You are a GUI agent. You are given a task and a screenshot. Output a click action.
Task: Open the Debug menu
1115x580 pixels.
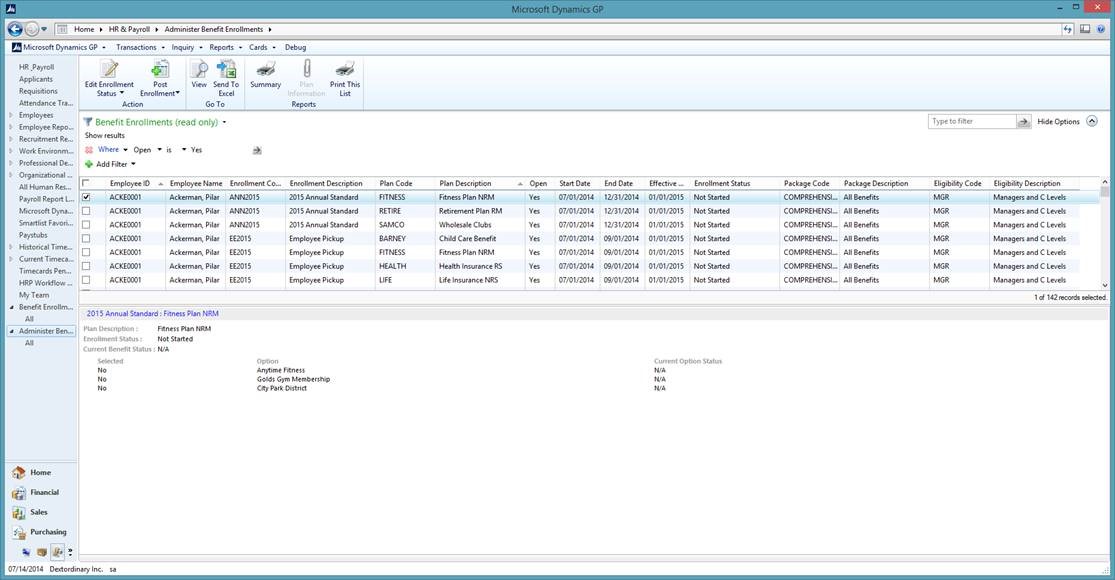point(295,48)
